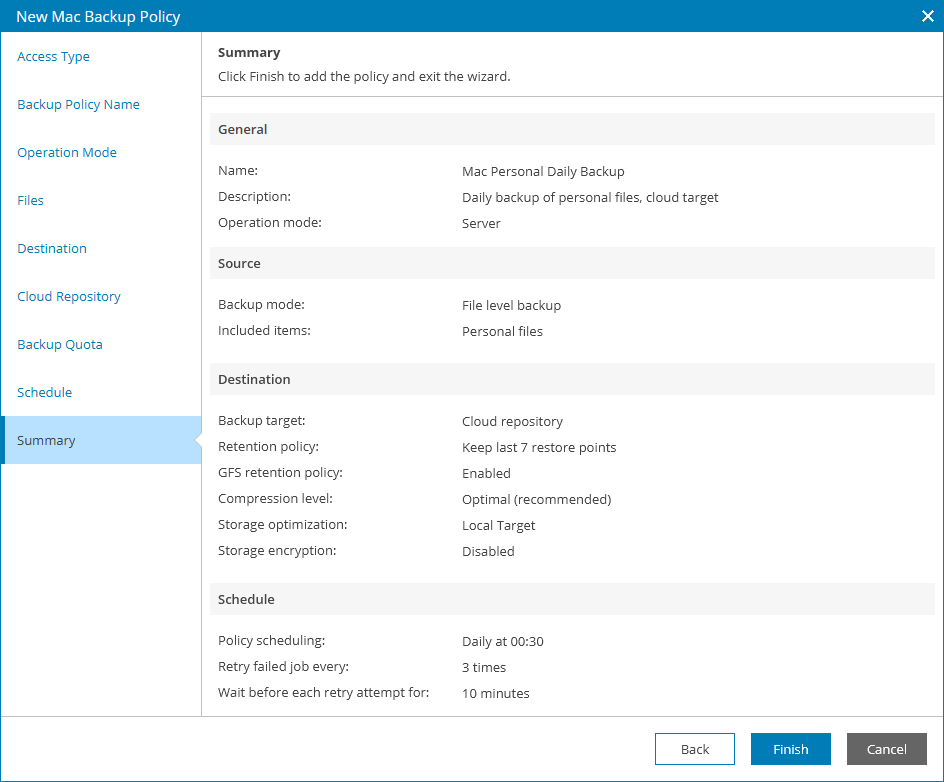
Task: Cancel the backup policy wizard
Action: point(887,749)
